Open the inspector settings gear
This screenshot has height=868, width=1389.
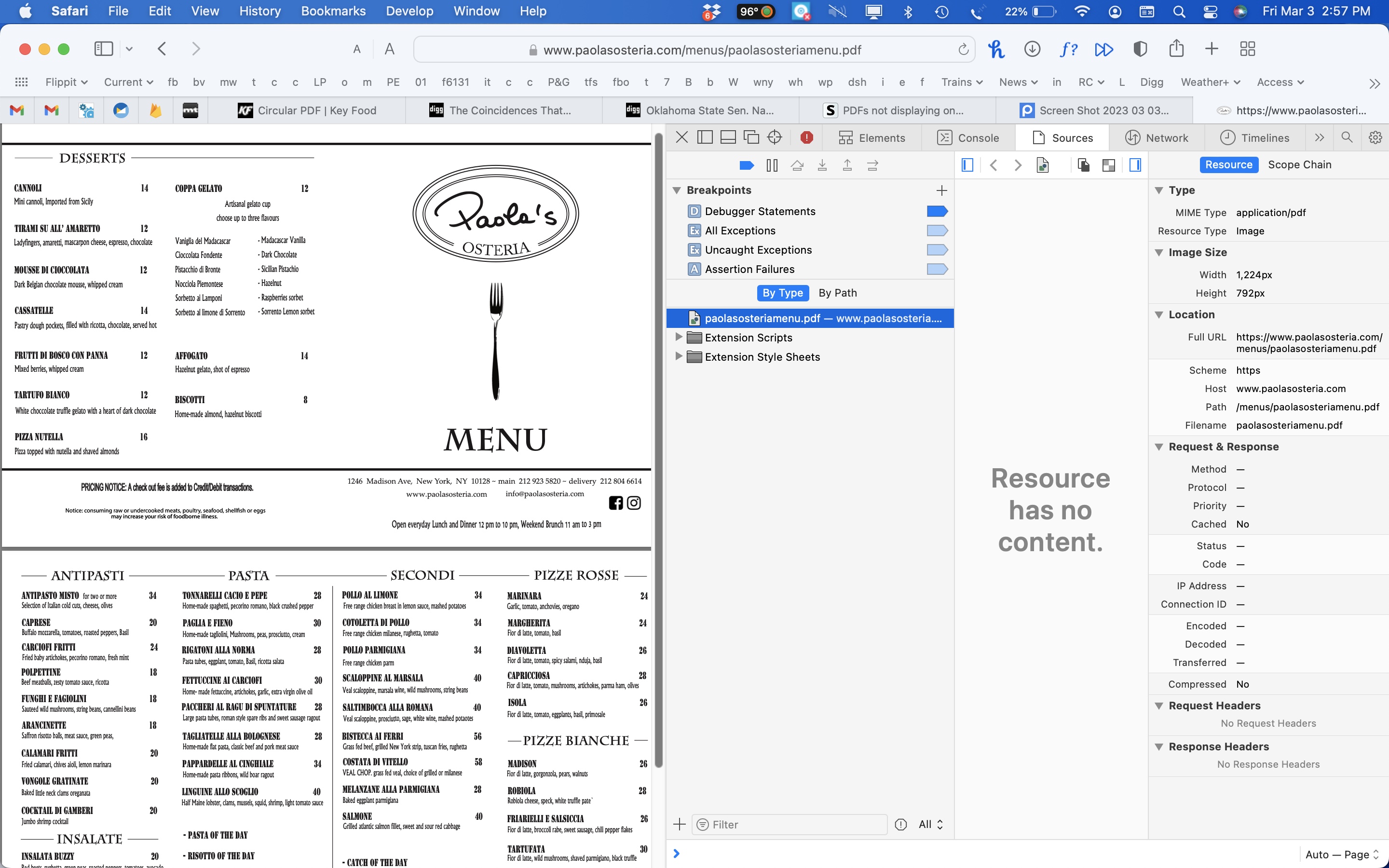pyautogui.click(x=1375, y=137)
